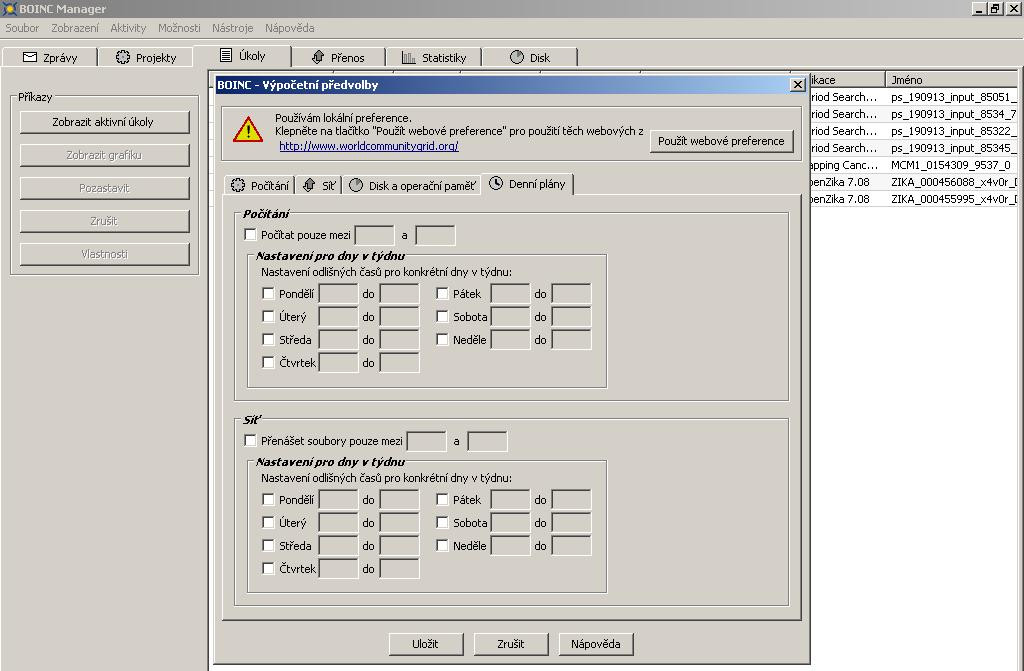The height and width of the screenshot is (671, 1024).
Task: Enable Přenášet soubory pouze mezi checkbox
Action: [250, 440]
